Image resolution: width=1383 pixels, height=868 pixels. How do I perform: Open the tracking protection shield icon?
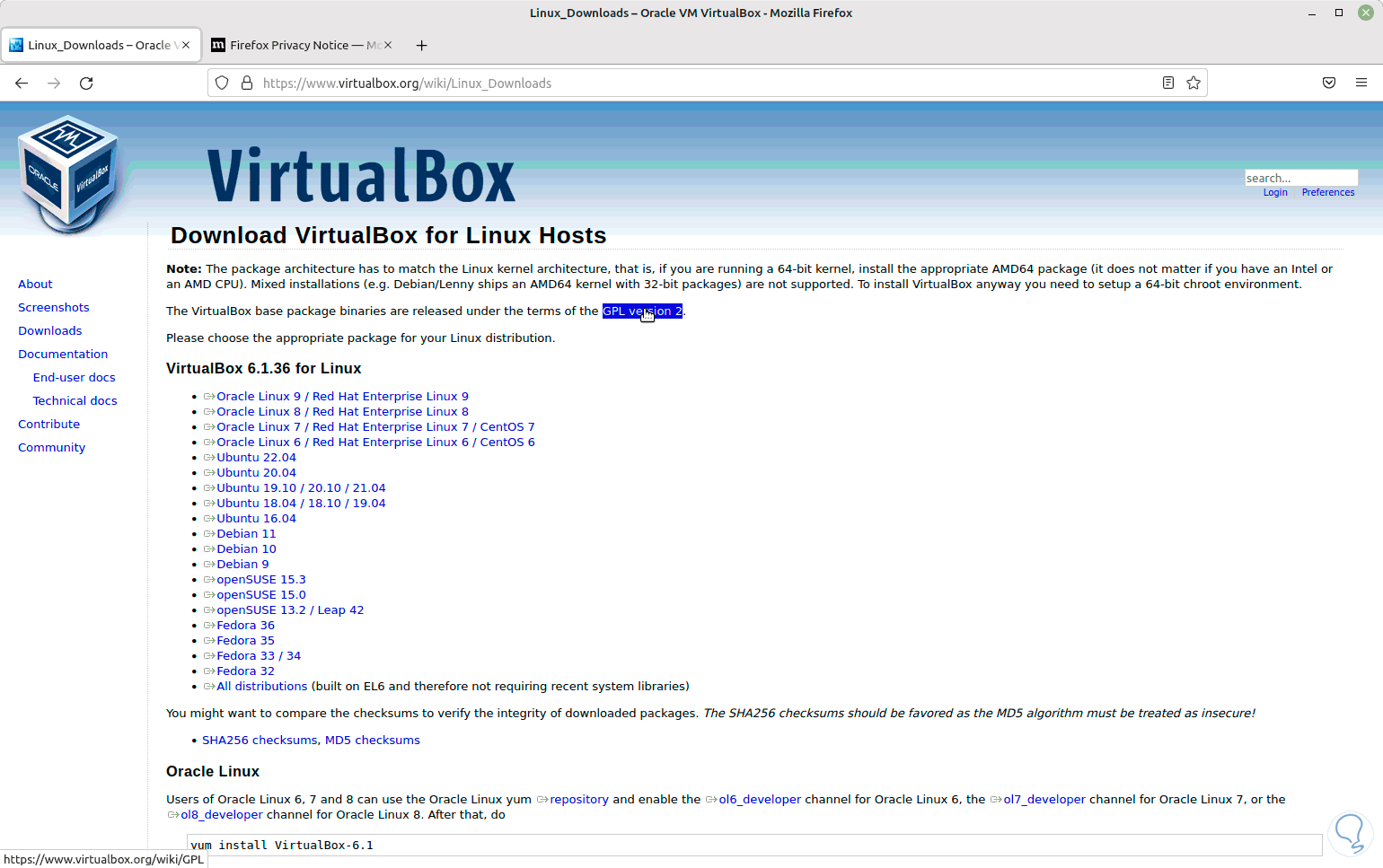[x=222, y=83]
